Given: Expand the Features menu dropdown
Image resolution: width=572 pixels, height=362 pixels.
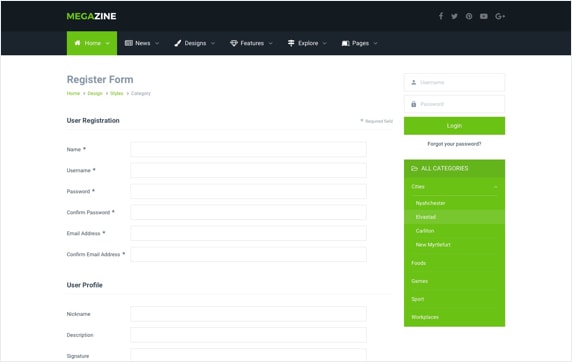Looking at the screenshot, I should pyautogui.click(x=270, y=43).
